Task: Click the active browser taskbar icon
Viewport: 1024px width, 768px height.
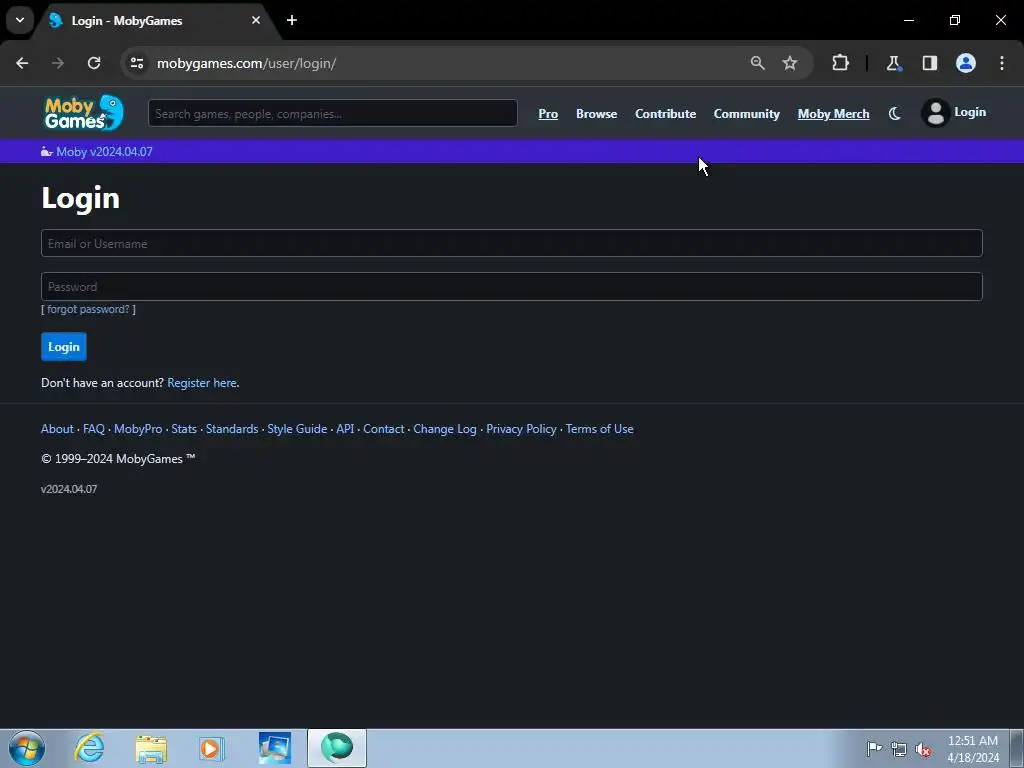Action: (x=336, y=748)
